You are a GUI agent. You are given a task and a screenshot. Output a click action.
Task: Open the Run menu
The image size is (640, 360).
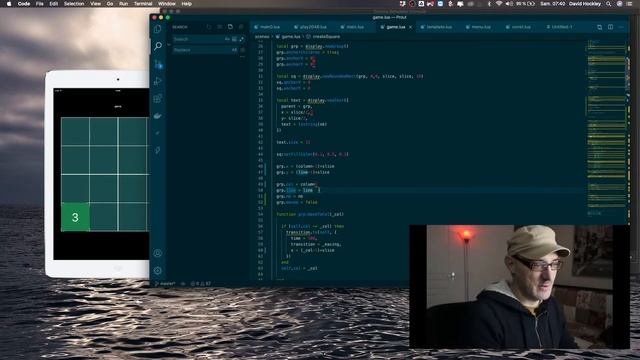[123, 4]
